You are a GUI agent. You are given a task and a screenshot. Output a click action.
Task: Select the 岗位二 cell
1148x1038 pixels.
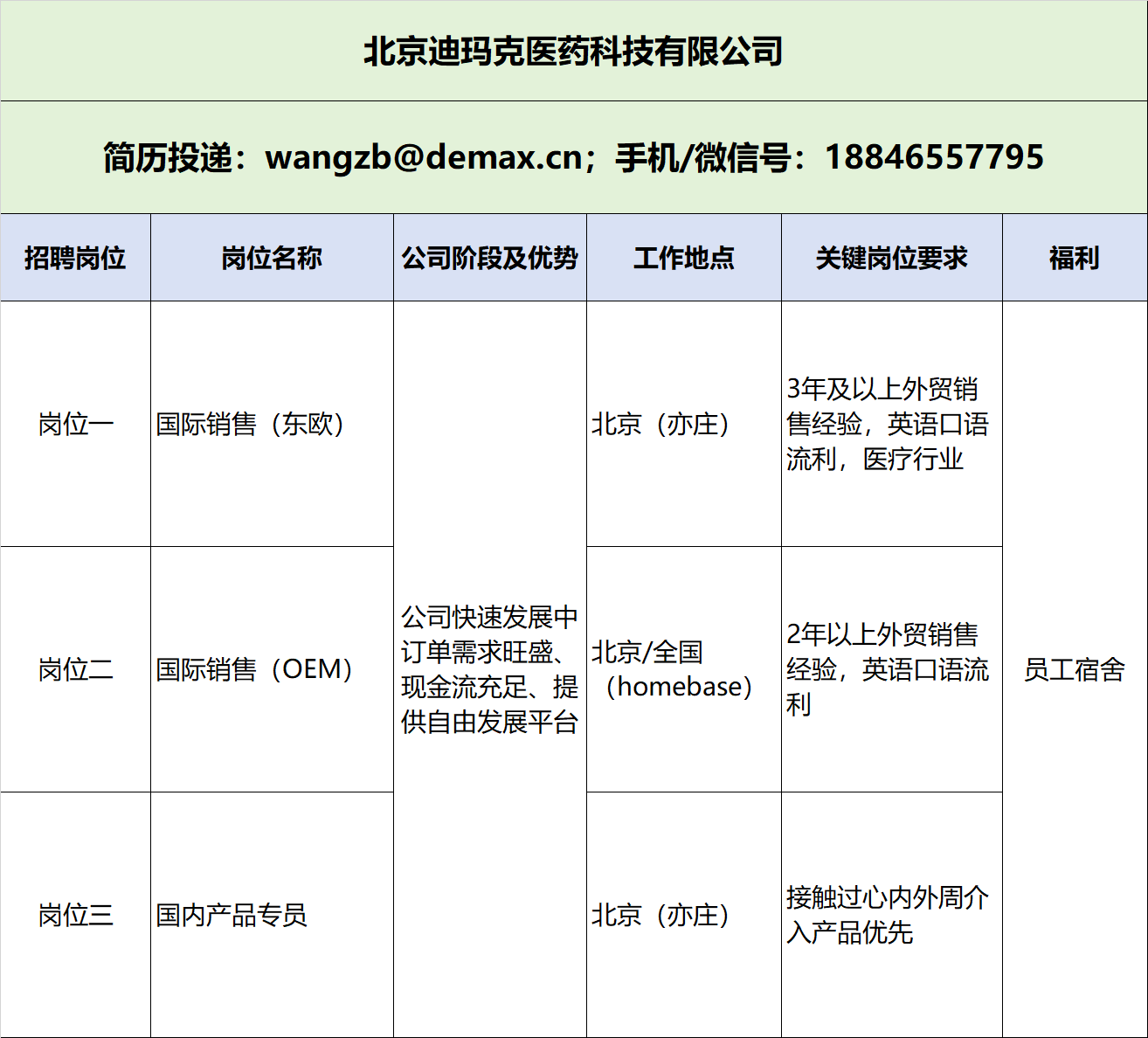click(75, 669)
